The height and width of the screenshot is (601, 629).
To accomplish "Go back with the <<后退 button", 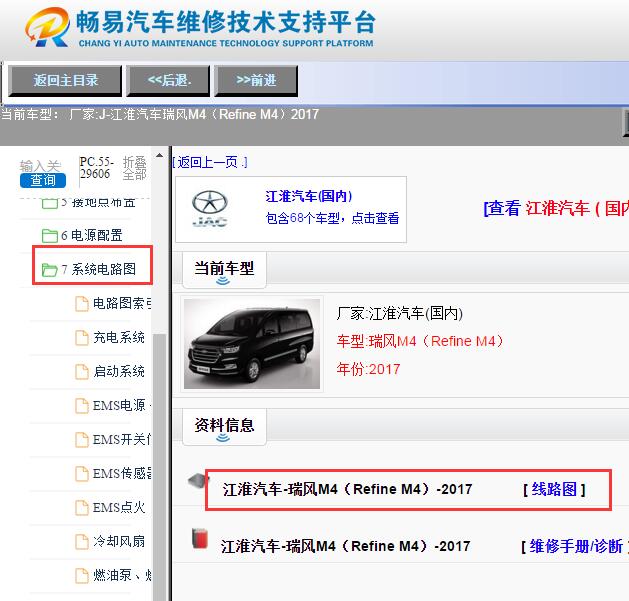I will [168, 81].
